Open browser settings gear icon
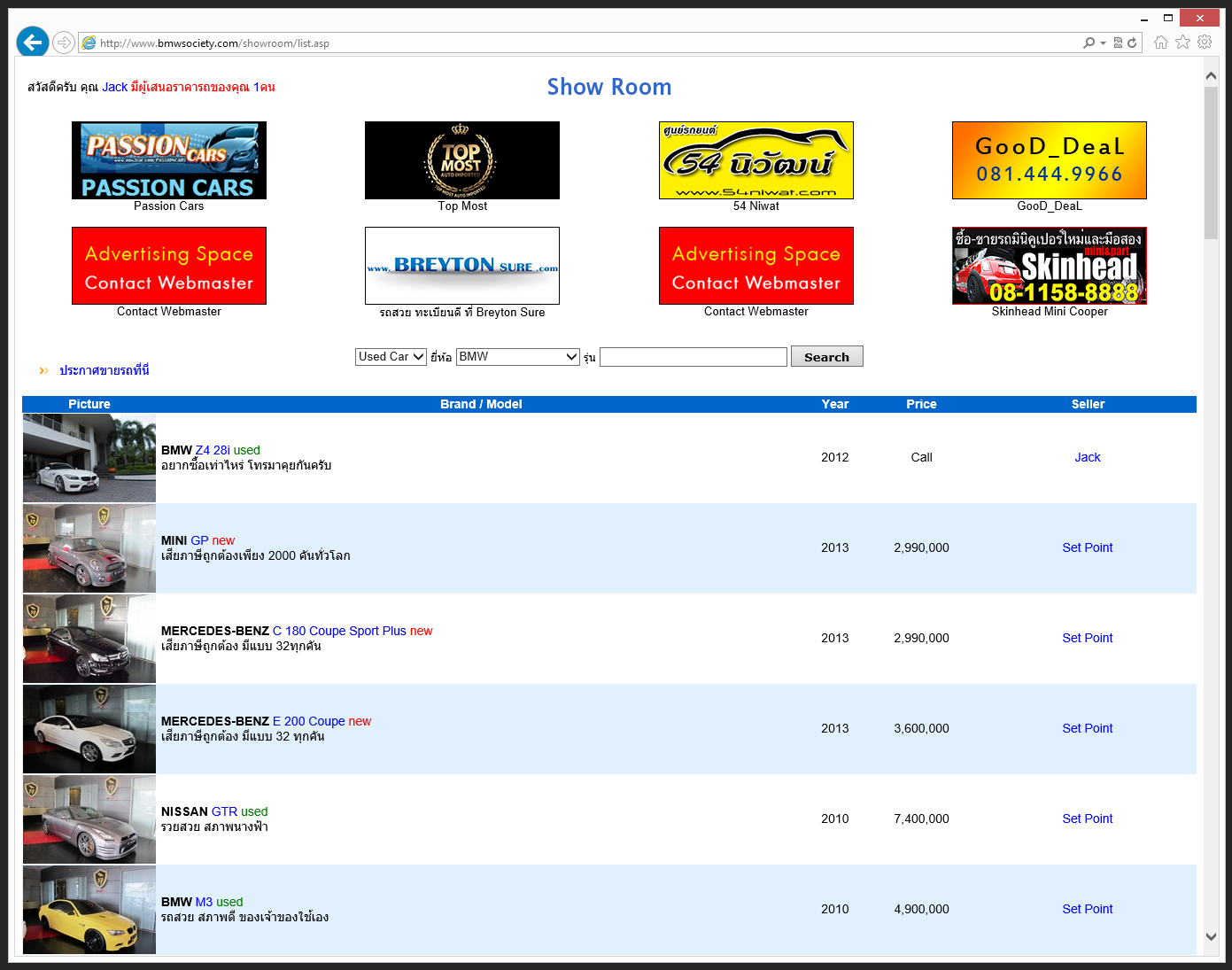 [x=1205, y=42]
